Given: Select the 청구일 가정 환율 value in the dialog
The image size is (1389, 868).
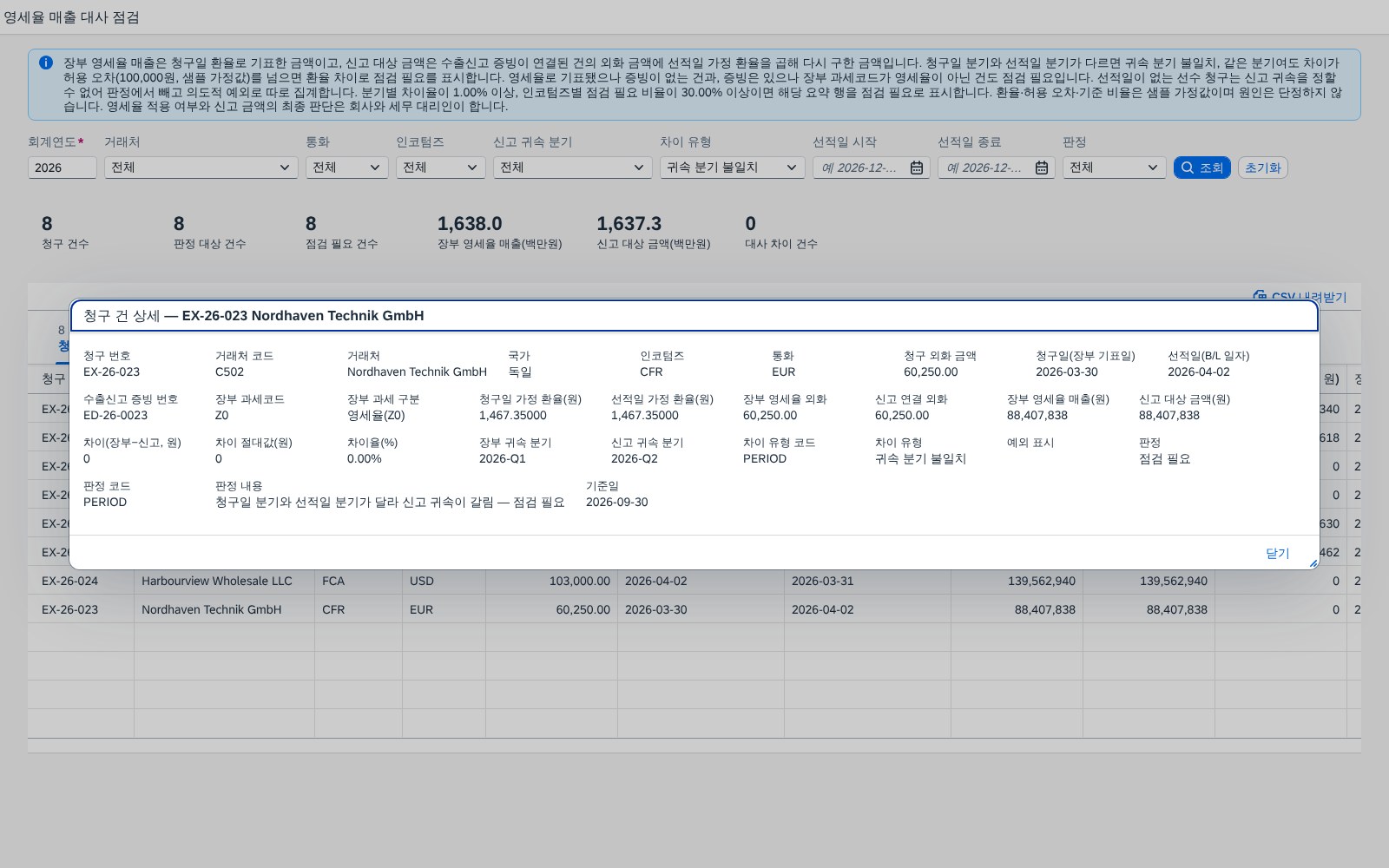Looking at the screenshot, I should pyautogui.click(x=513, y=415).
